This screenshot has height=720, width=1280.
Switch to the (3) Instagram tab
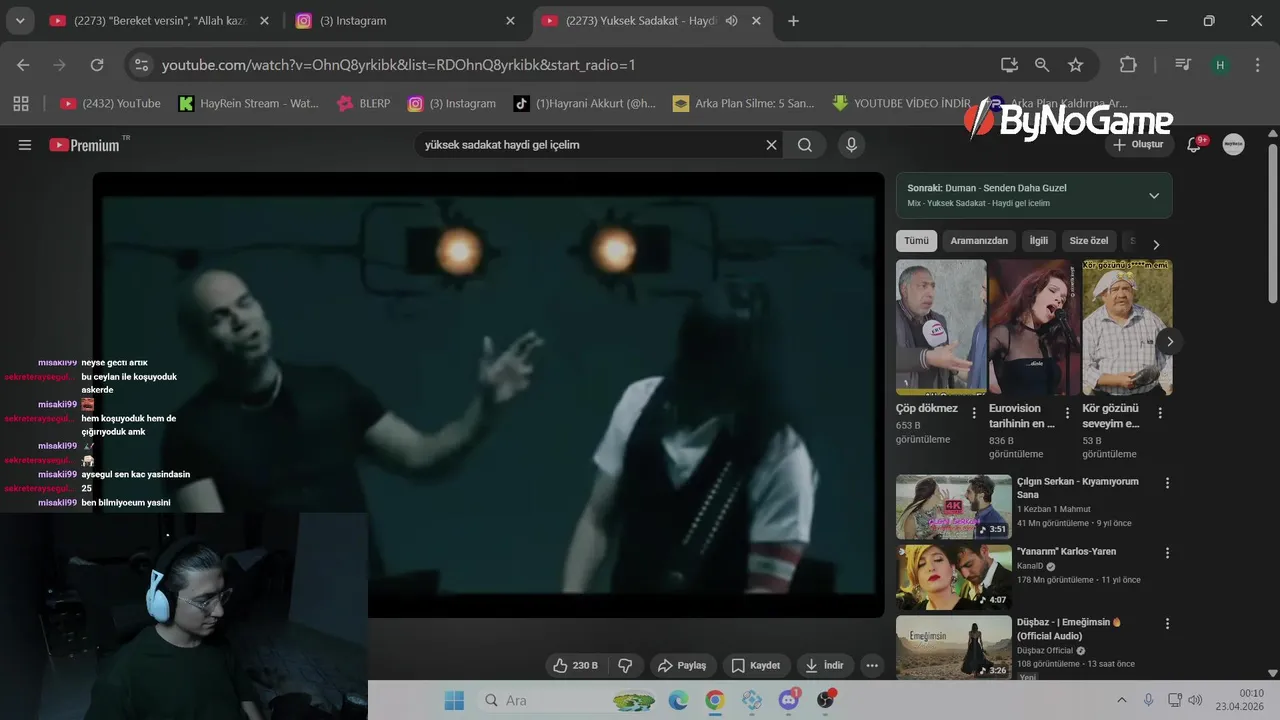pos(407,21)
